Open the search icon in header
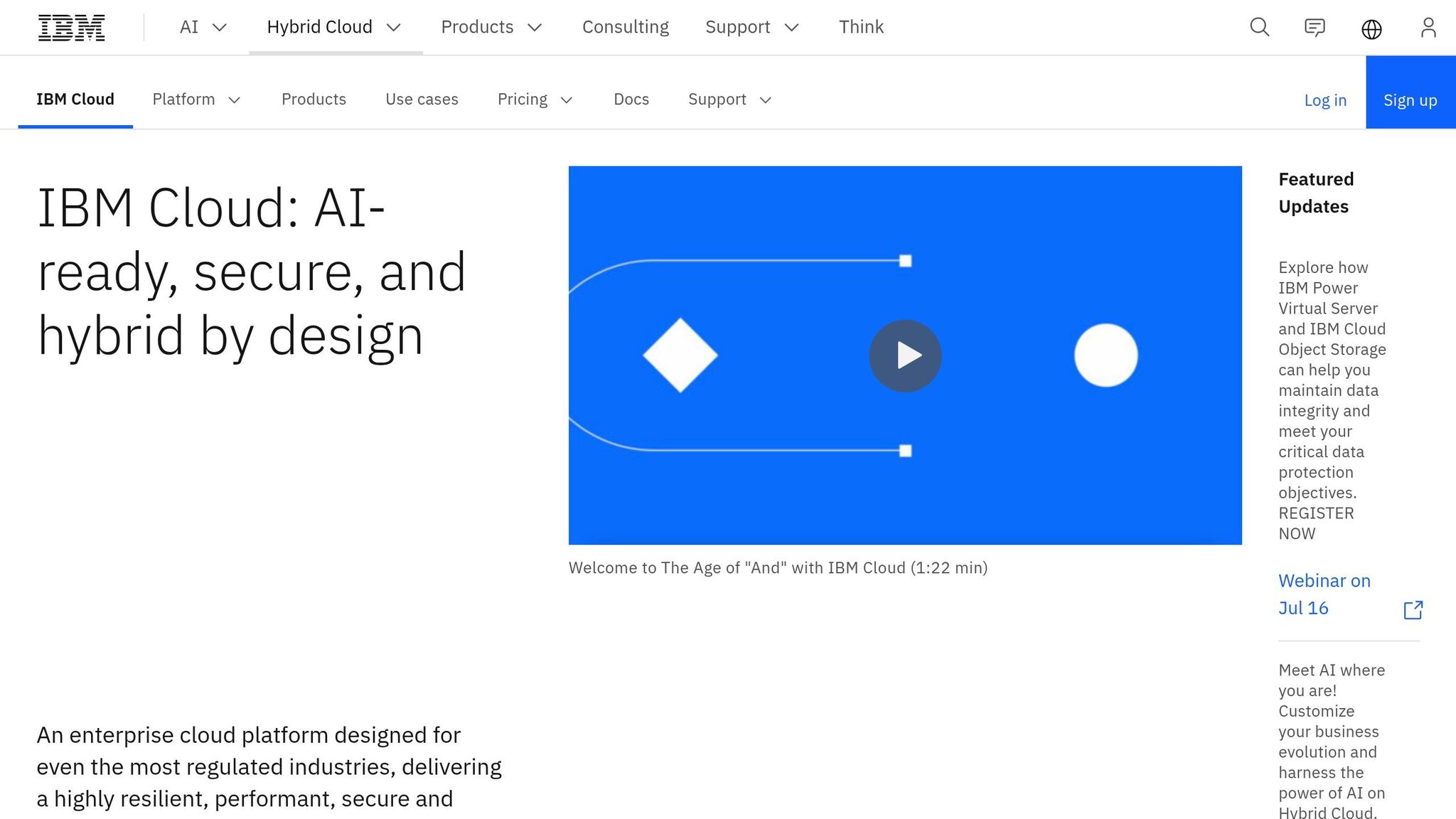This screenshot has width=1456, height=819. (1259, 28)
